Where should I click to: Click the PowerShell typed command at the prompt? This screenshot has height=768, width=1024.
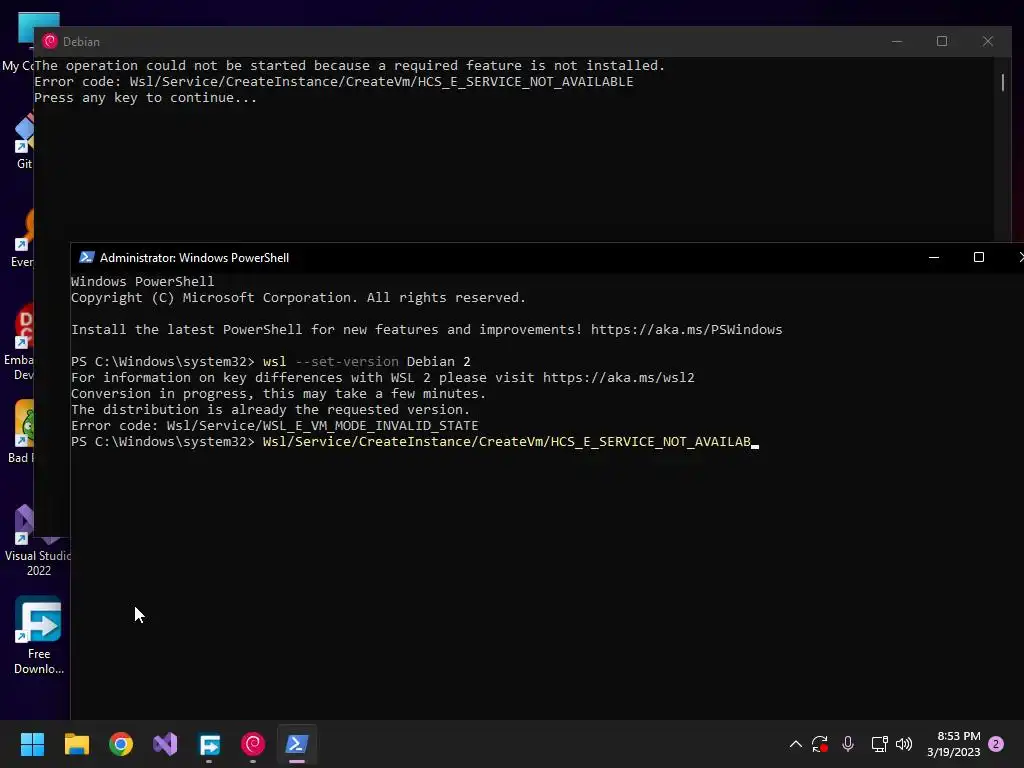tap(507, 442)
